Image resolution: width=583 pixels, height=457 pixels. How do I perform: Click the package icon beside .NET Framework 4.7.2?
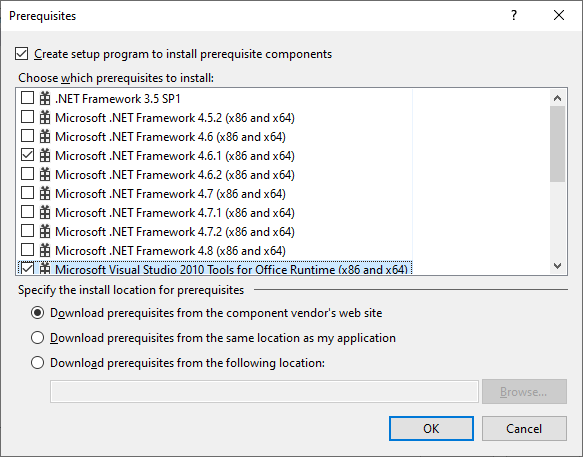[x=45, y=231]
